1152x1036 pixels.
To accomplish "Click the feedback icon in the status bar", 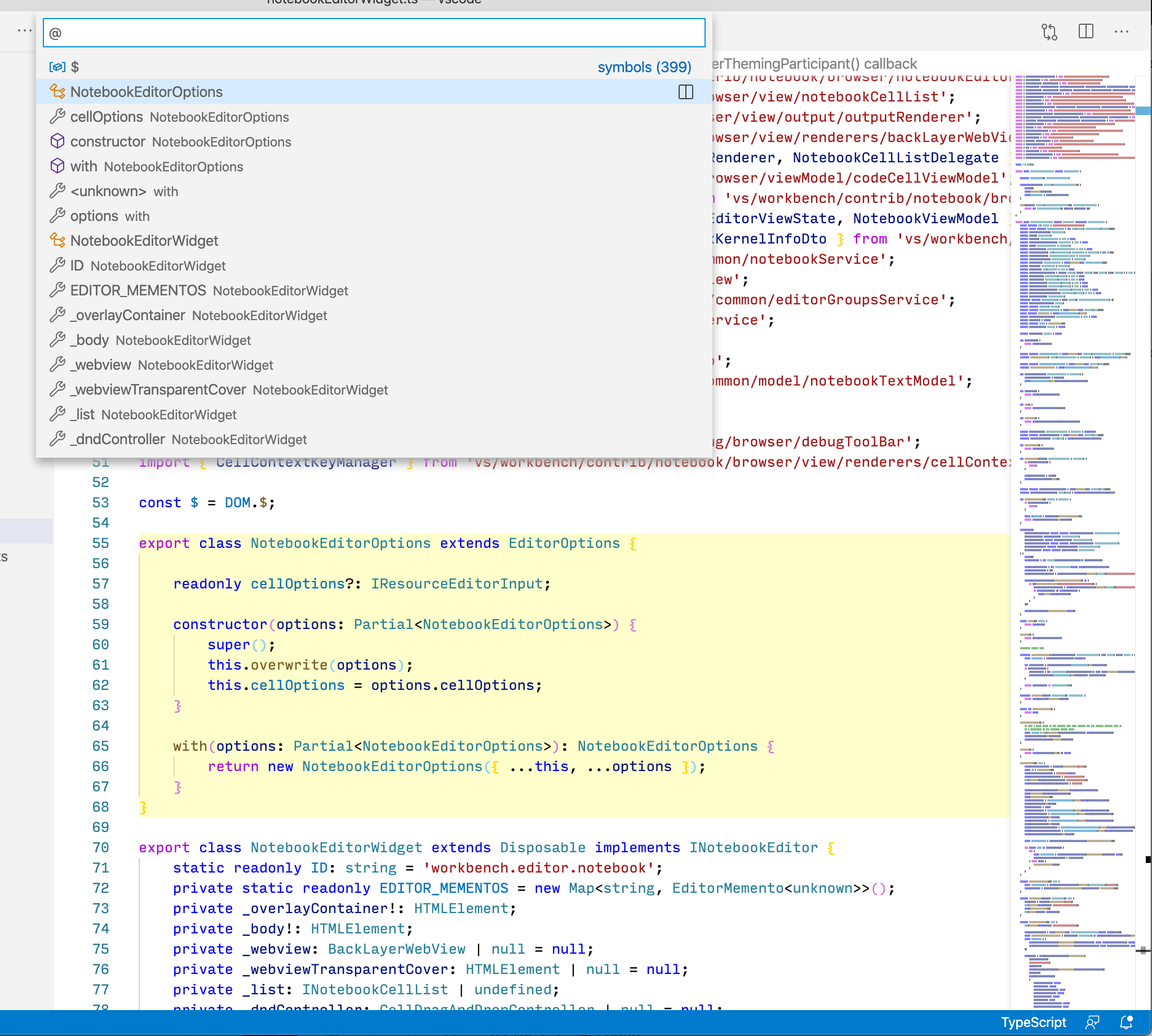I will coord(1093,1022).
